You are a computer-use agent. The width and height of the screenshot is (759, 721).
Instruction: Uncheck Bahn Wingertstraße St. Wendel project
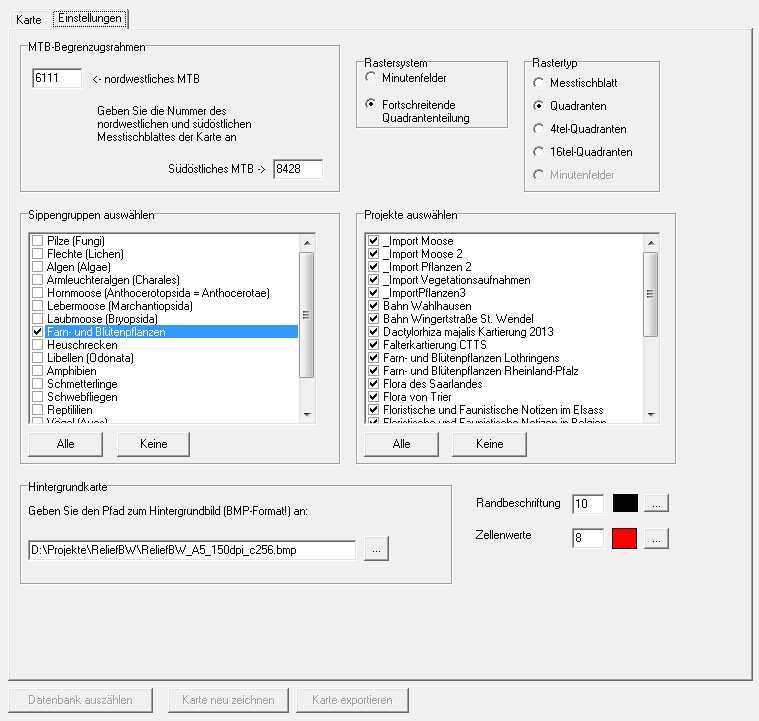373,319
